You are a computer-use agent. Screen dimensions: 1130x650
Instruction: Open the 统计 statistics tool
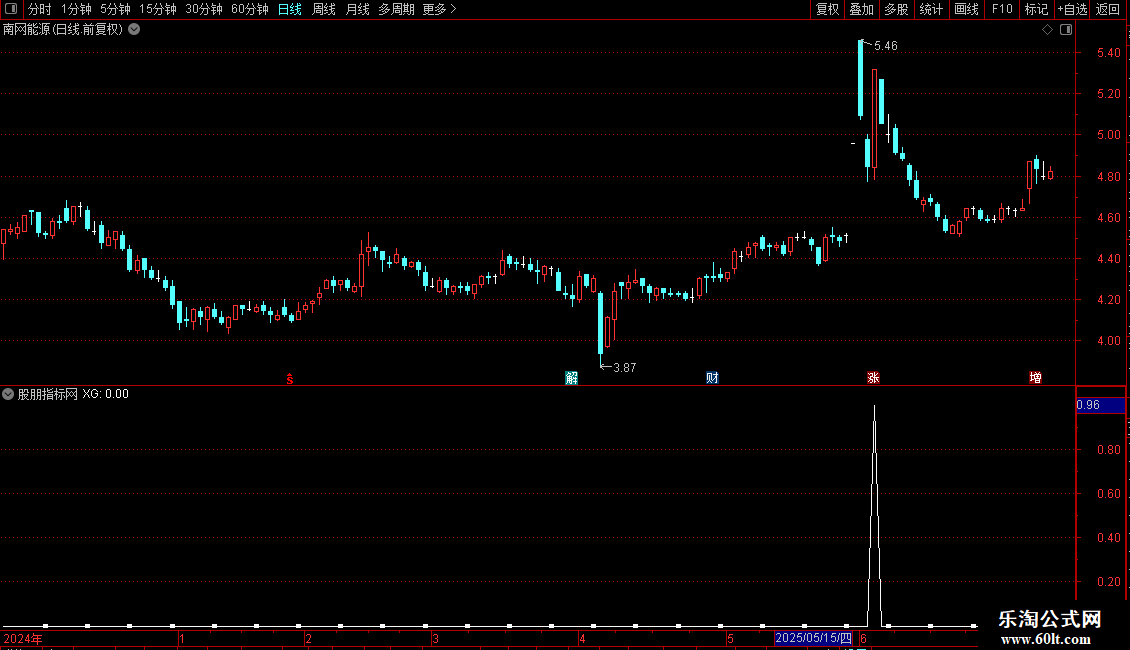point(930,9)
